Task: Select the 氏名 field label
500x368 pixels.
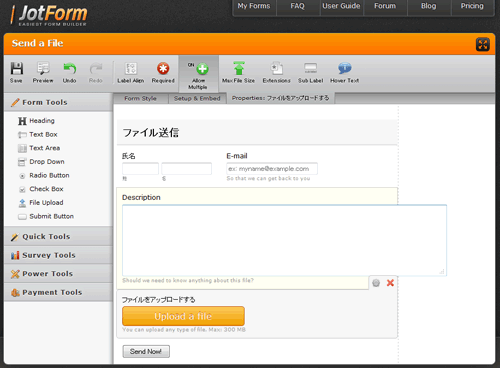Action: (x=129, y=156)
